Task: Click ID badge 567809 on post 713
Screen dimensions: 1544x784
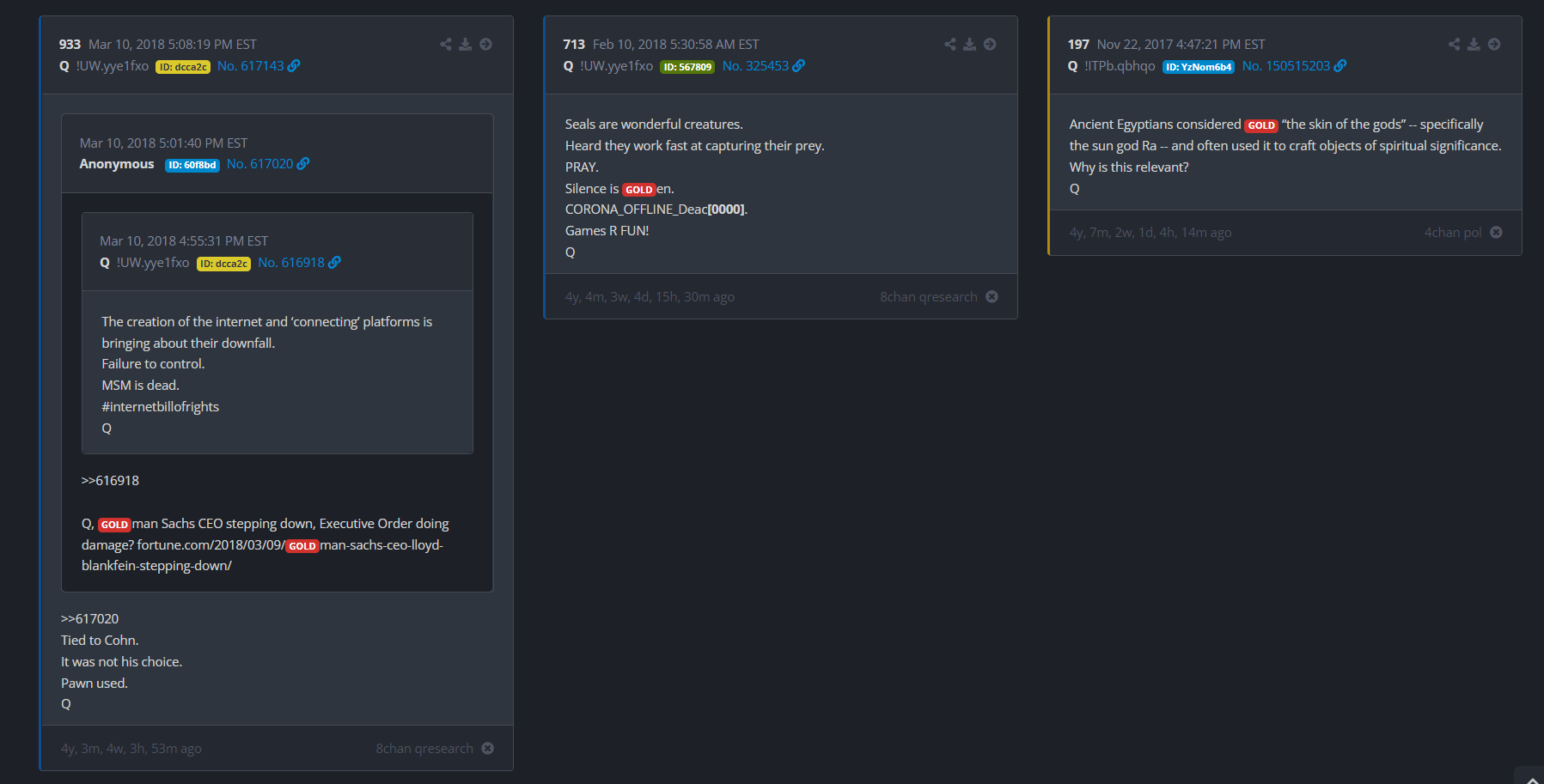Action: 687,66
